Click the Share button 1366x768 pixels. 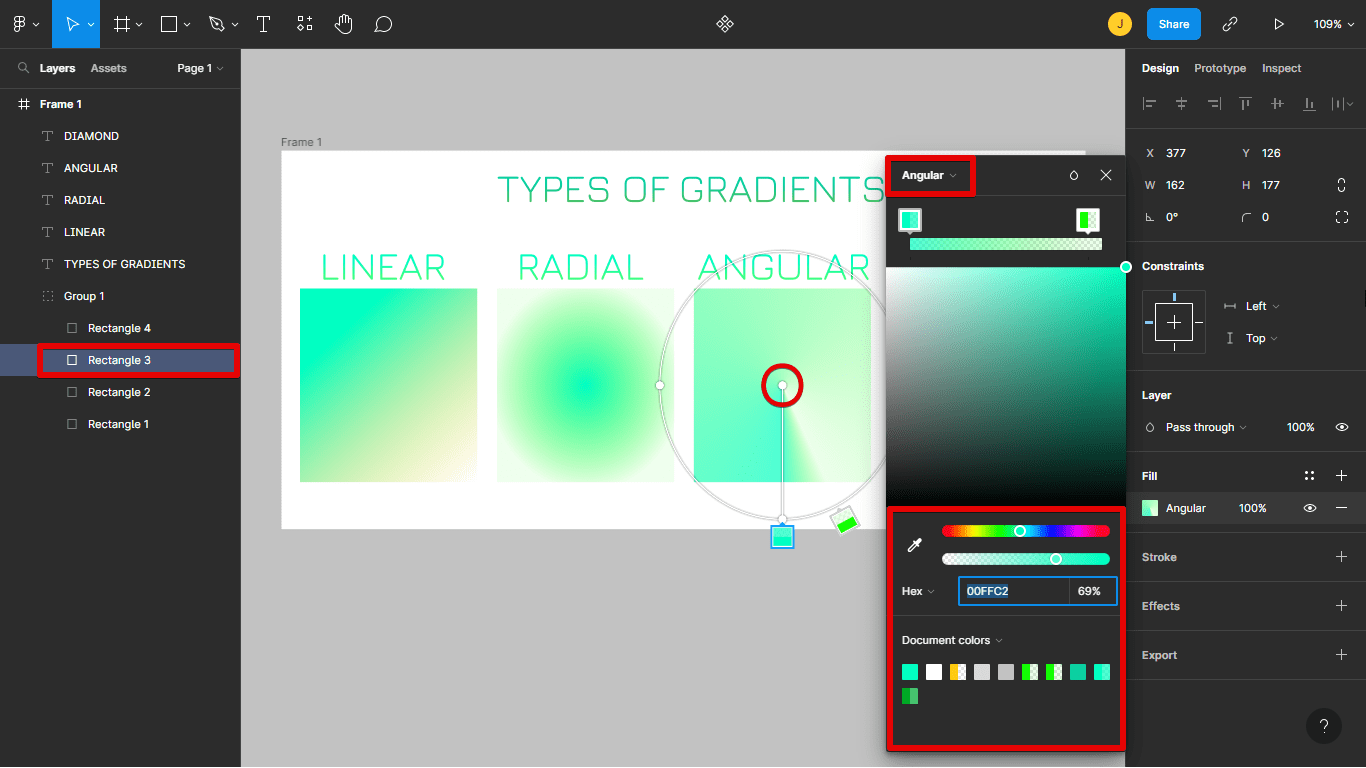[1173, 23]
